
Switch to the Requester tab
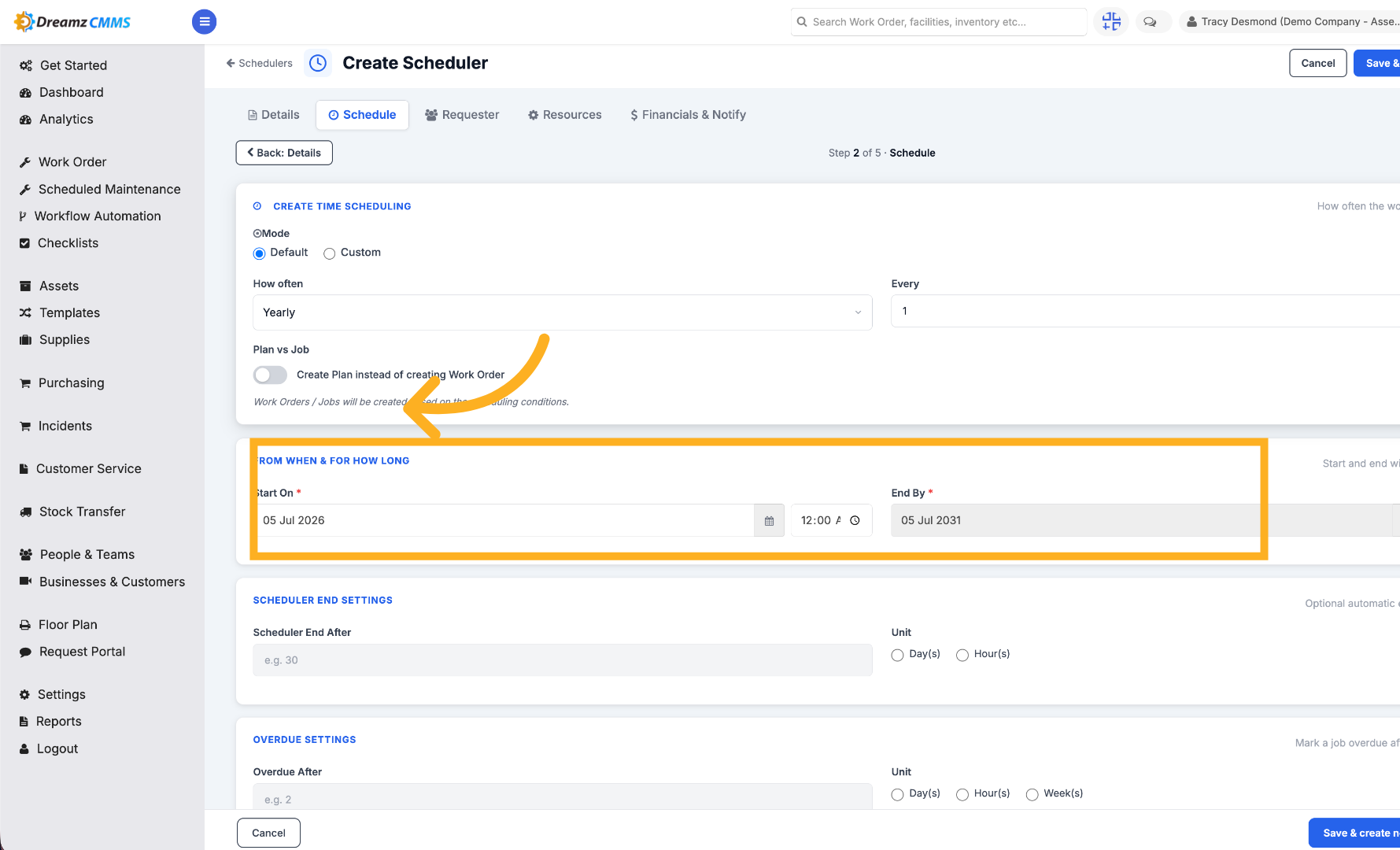tap(462, 115)
